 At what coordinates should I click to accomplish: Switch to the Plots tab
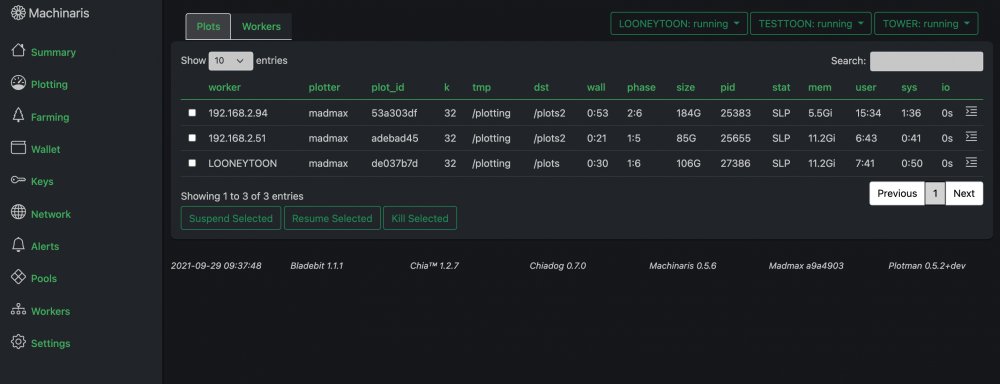click(x=209, y=27)
